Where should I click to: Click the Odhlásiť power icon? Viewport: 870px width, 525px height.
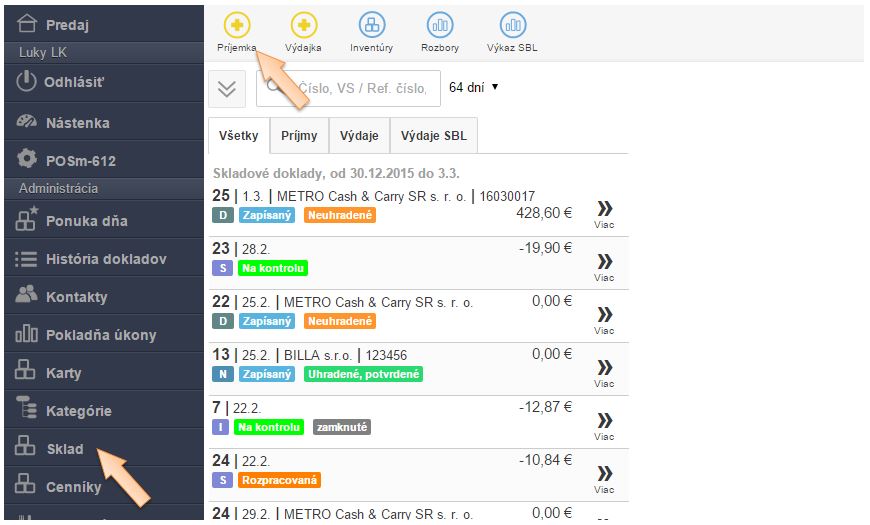pyautogui.click(x=27, y=82)
